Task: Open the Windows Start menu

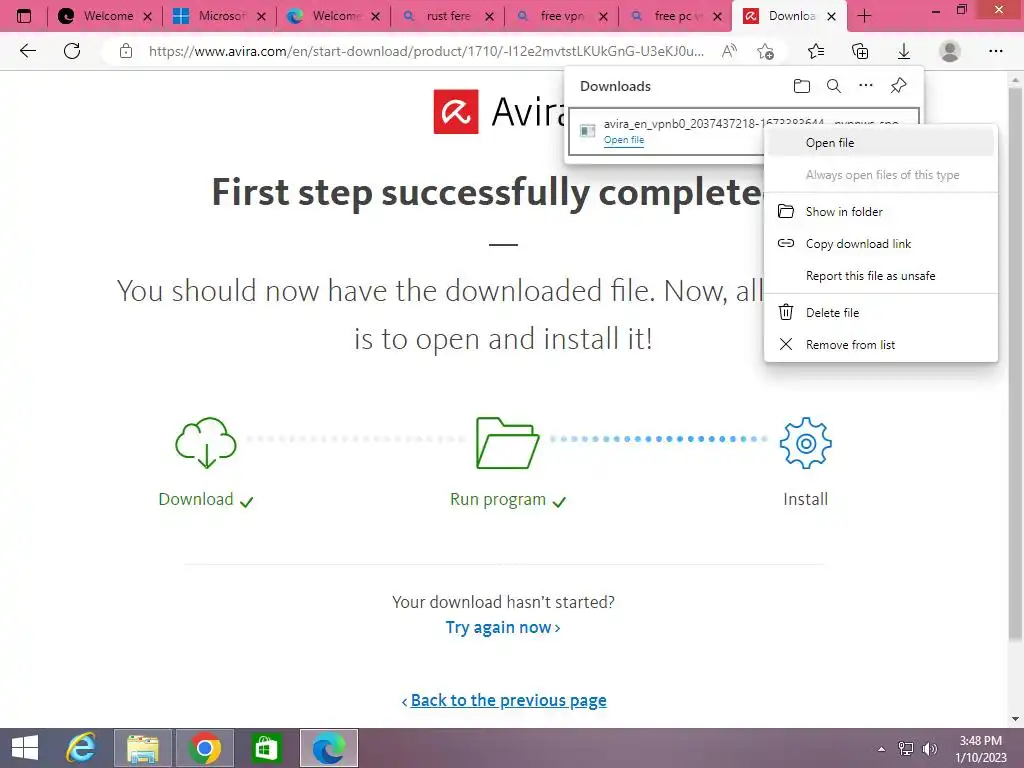Action: tap(25, 748)
